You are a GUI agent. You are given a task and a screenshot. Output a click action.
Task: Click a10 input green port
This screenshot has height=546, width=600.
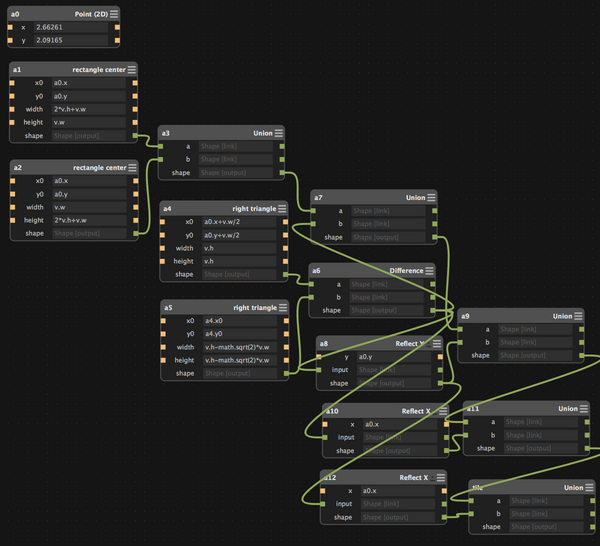click(x=325, y=437)
